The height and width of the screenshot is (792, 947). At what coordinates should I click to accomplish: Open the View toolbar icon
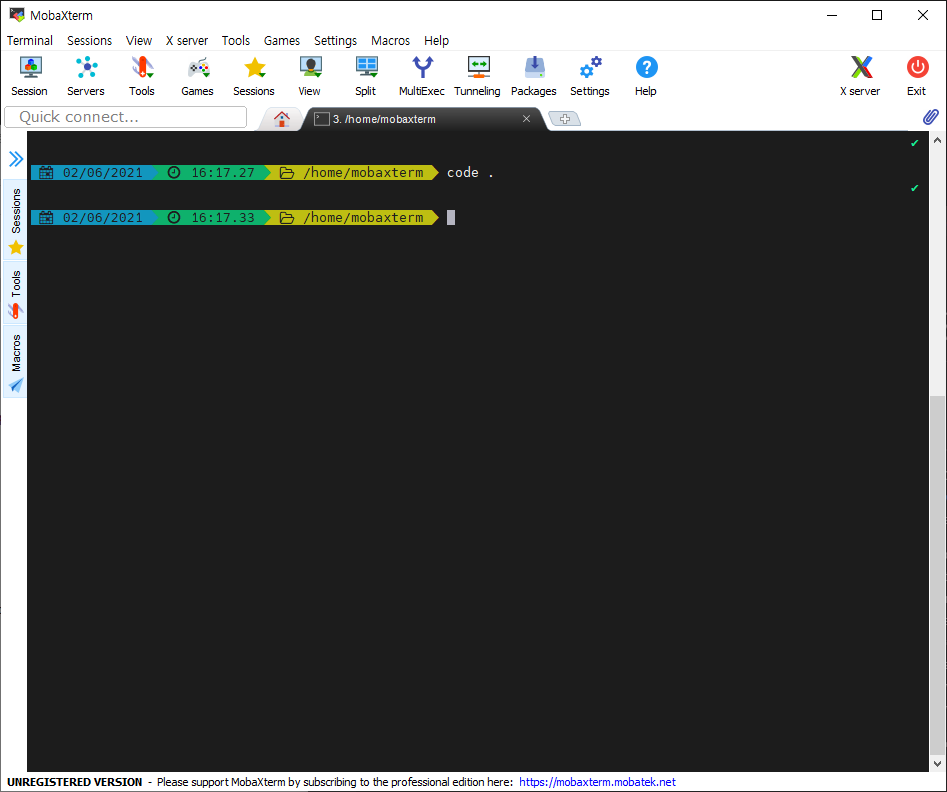pos(310,76)
